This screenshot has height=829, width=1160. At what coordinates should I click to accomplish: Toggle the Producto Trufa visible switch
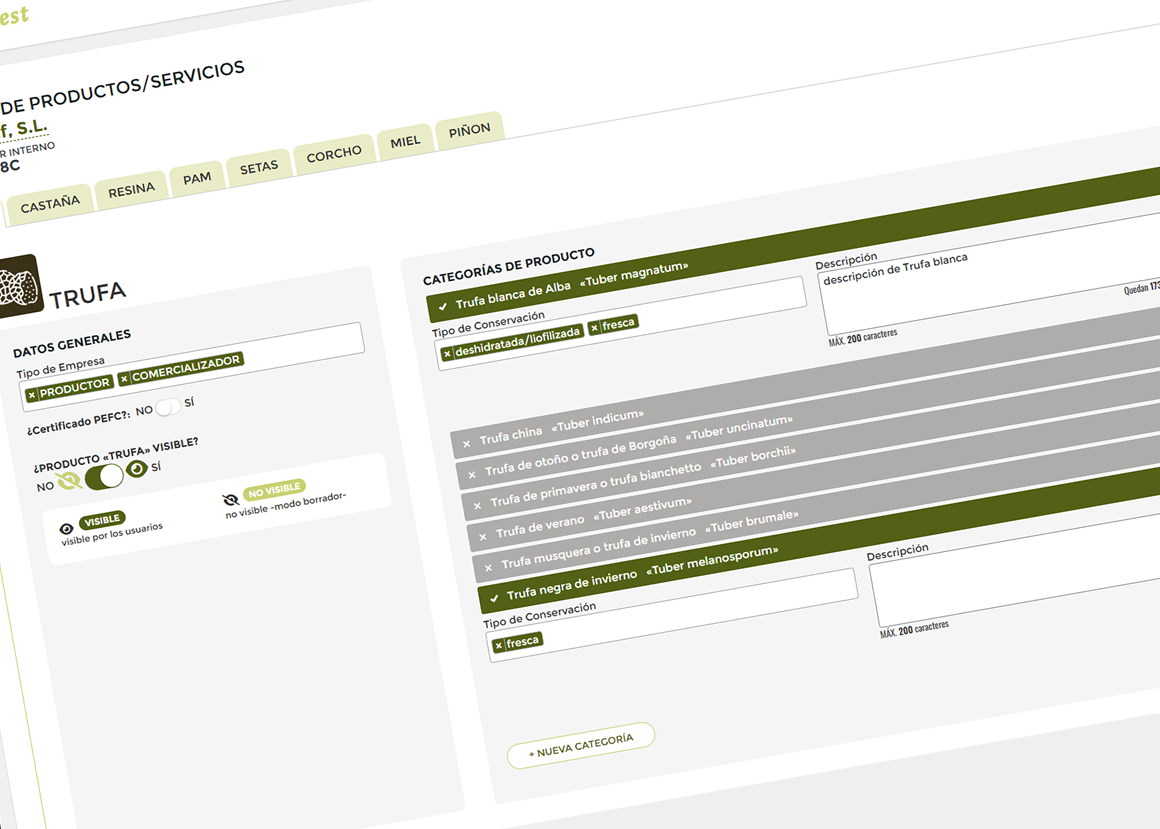(x=104, y=477)
